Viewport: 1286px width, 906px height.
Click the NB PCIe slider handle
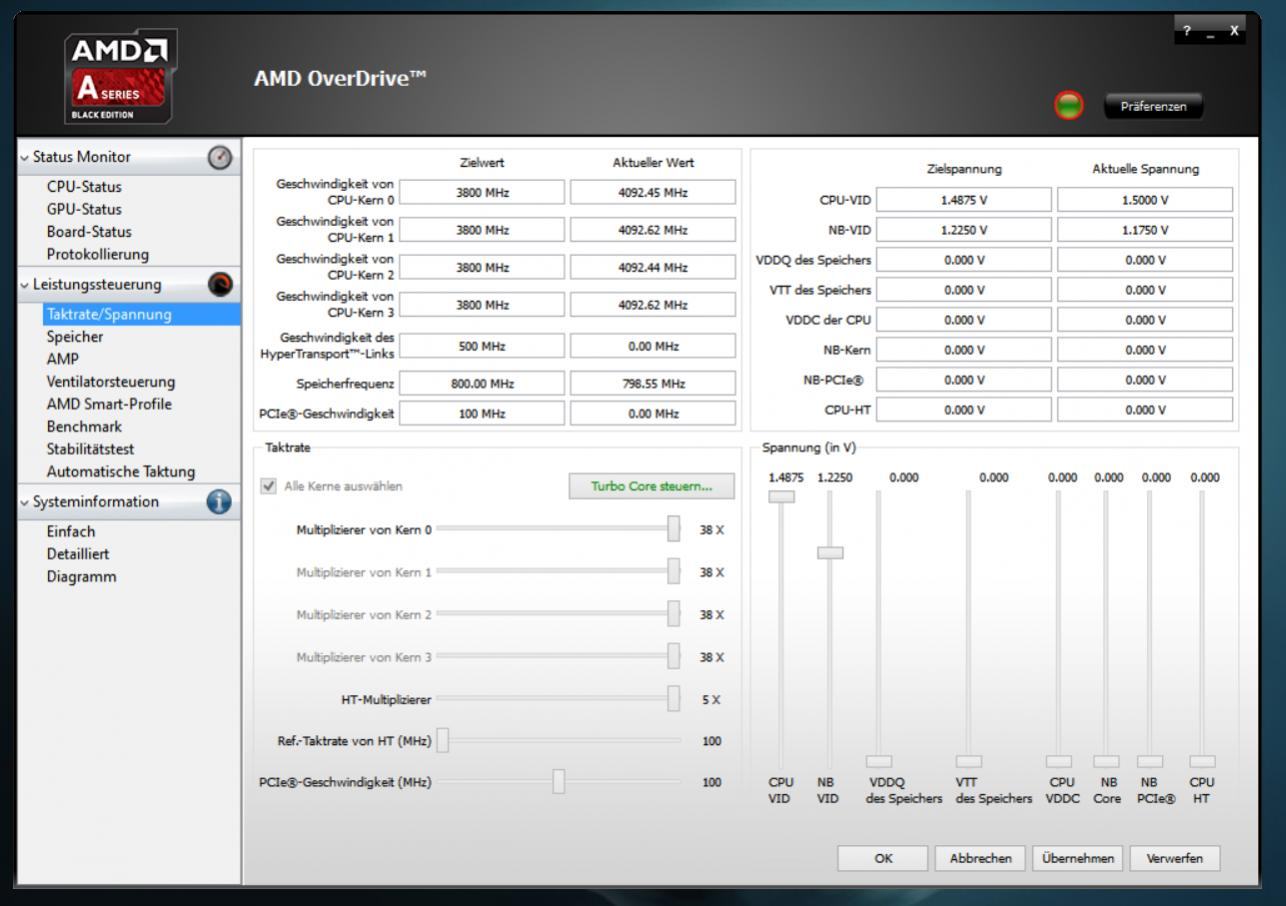(x=1150, y=762)
